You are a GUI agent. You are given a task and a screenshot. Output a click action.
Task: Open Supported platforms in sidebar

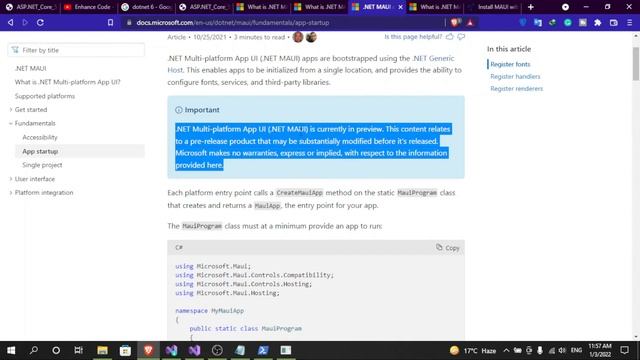(45, 96)
